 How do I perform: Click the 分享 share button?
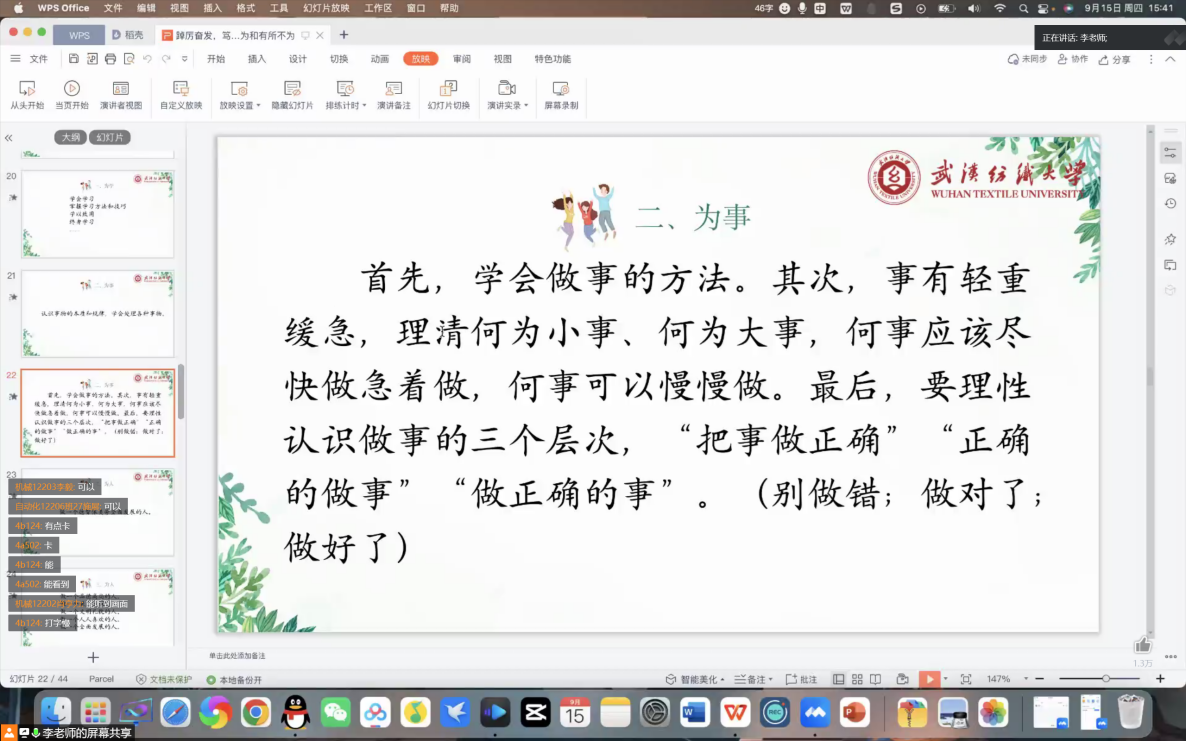point(1114,59)
